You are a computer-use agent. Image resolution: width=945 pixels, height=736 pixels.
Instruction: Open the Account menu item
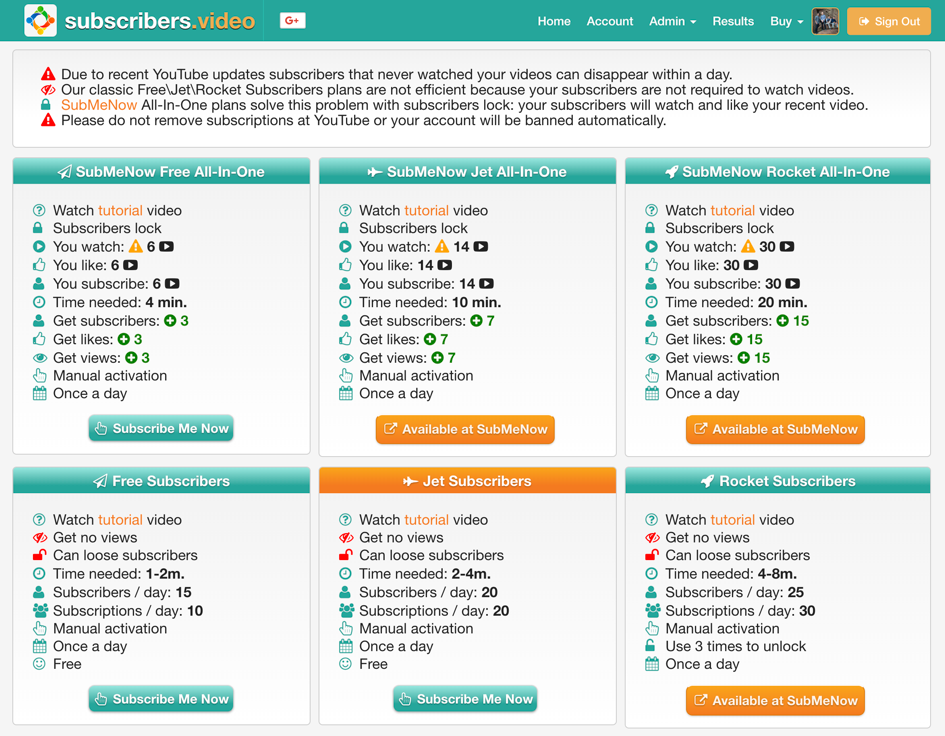610,21
